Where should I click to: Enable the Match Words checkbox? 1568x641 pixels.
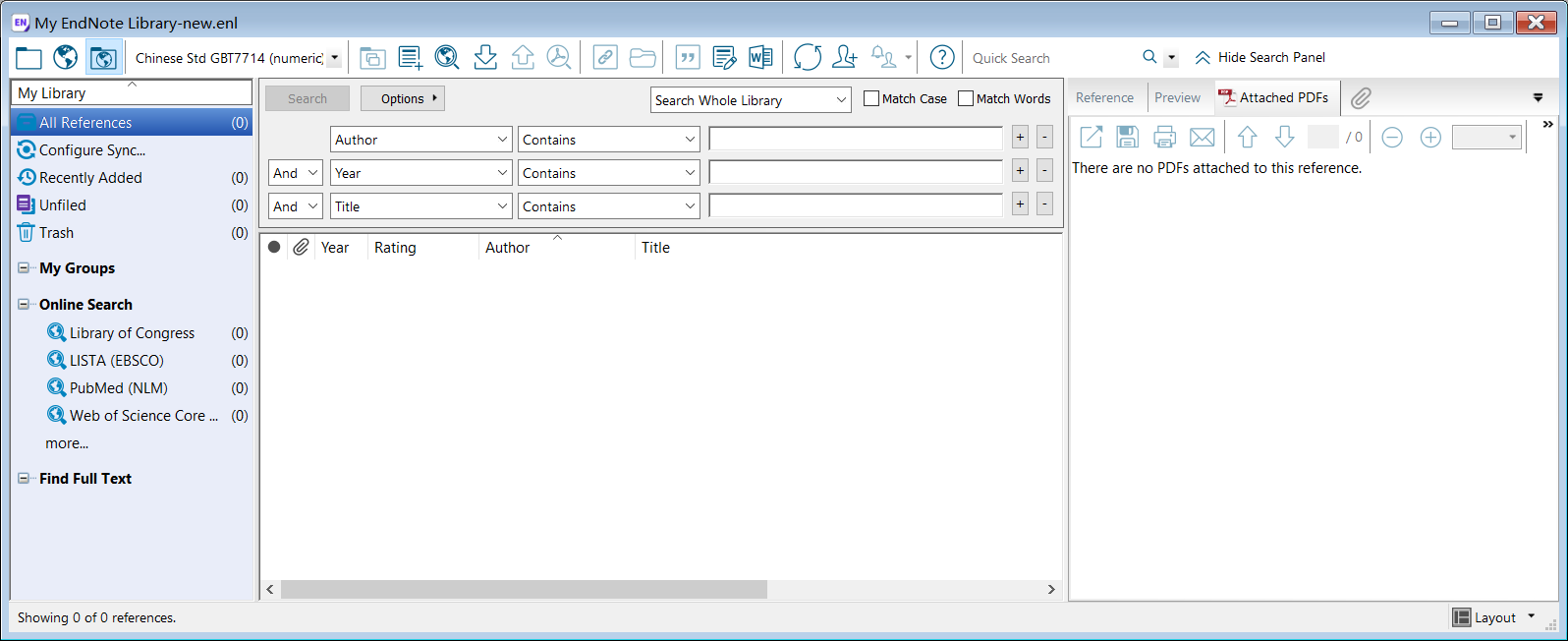966,98
